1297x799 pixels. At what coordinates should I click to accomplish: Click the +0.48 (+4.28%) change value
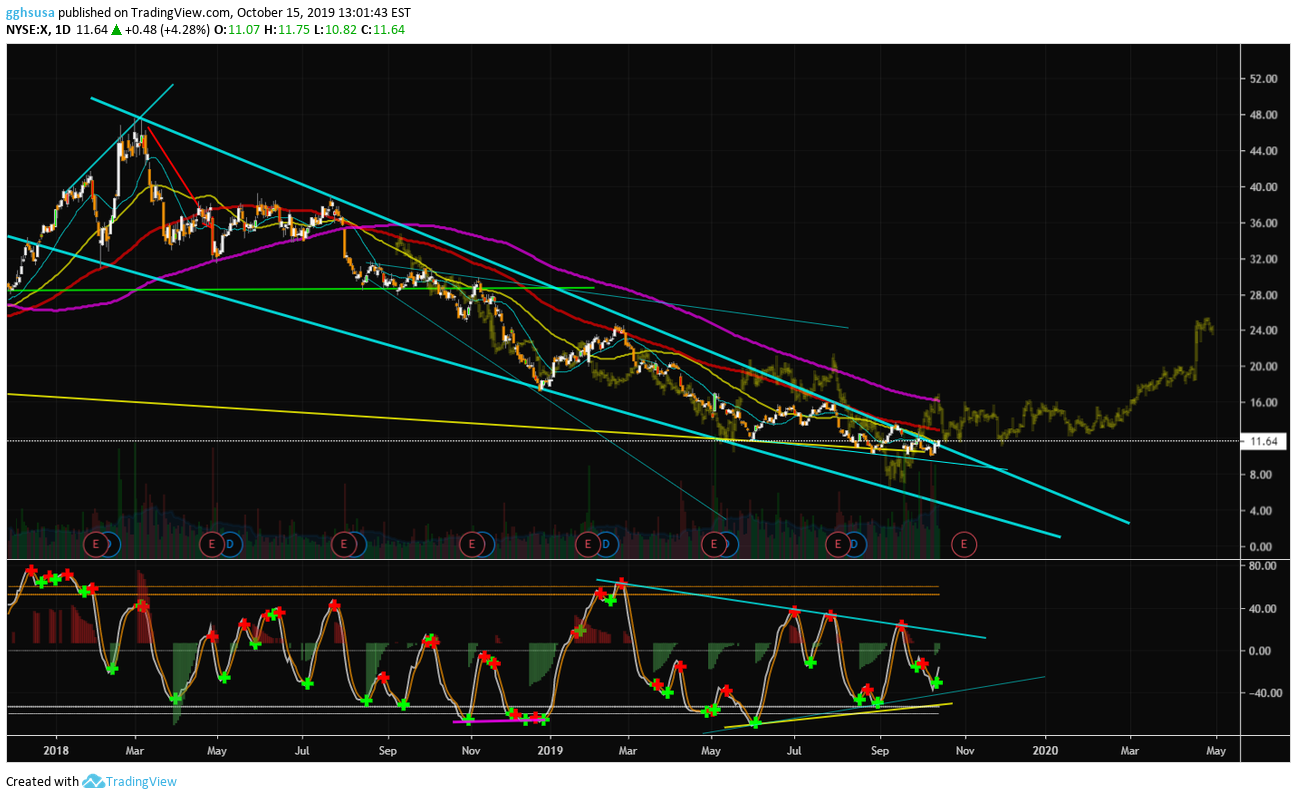[169, 30]
